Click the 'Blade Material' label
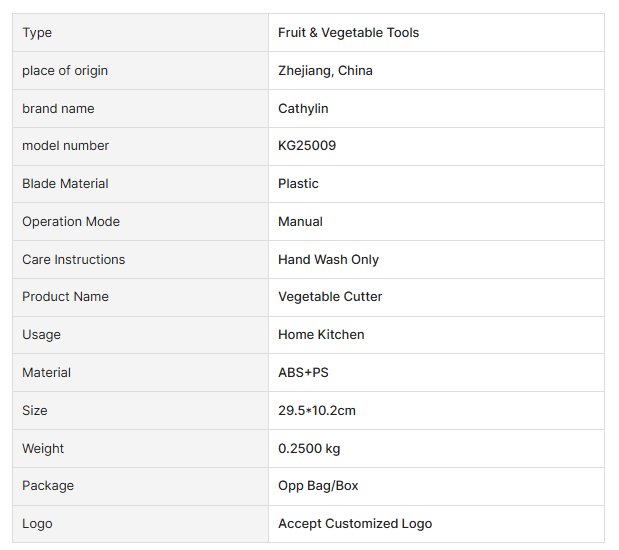619x550 pixels. (x=65, y=184)
